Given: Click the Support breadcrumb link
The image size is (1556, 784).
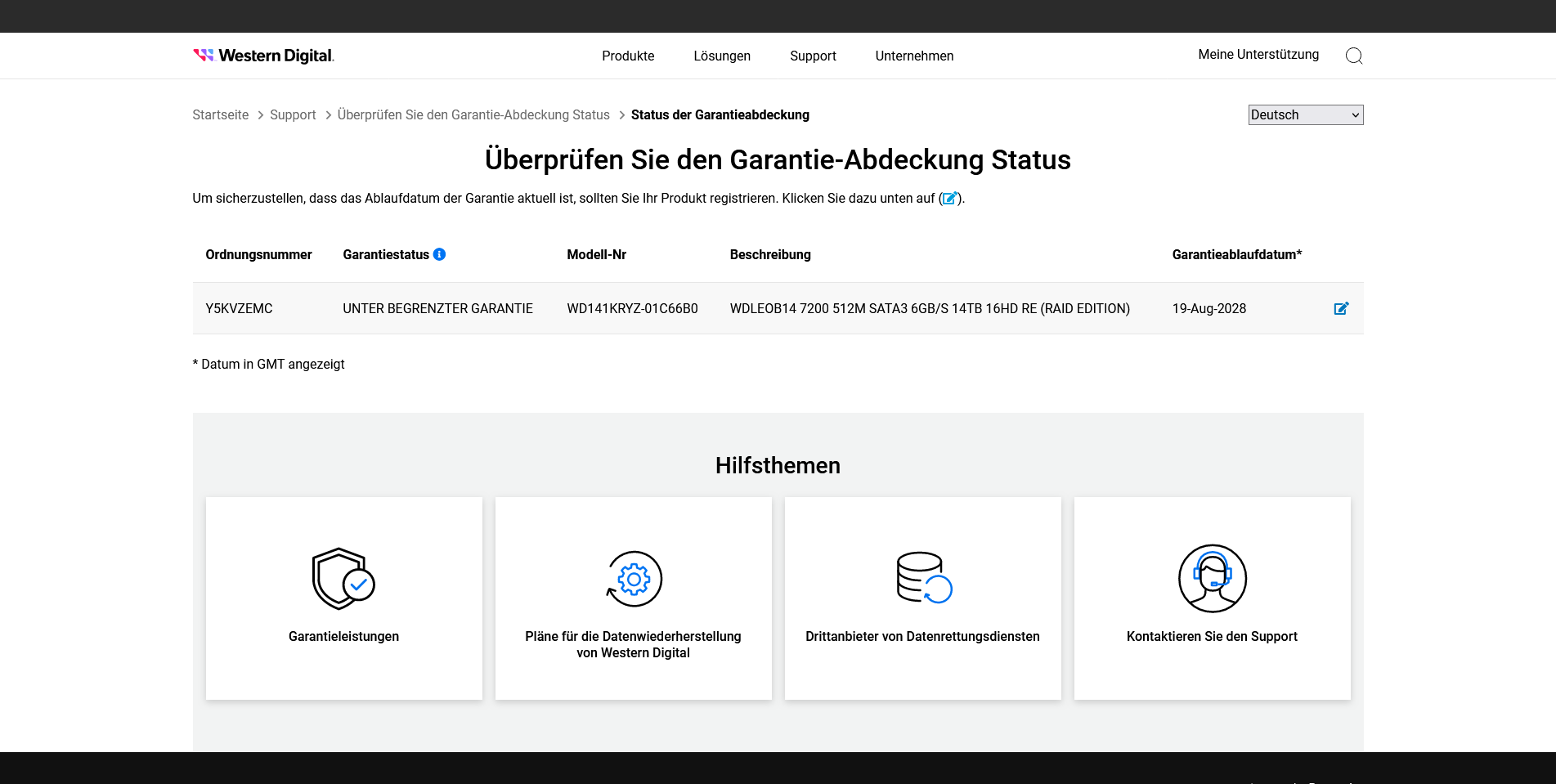Looking at the screenshot, I should point(293,114).
